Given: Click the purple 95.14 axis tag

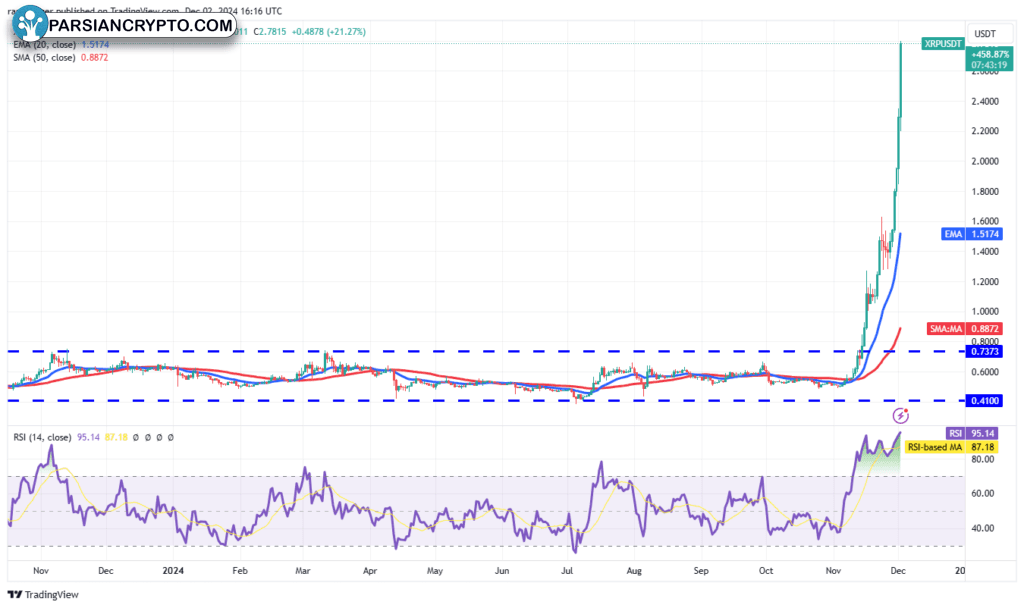Looking at the screenshot, I should tap(982, 434).
